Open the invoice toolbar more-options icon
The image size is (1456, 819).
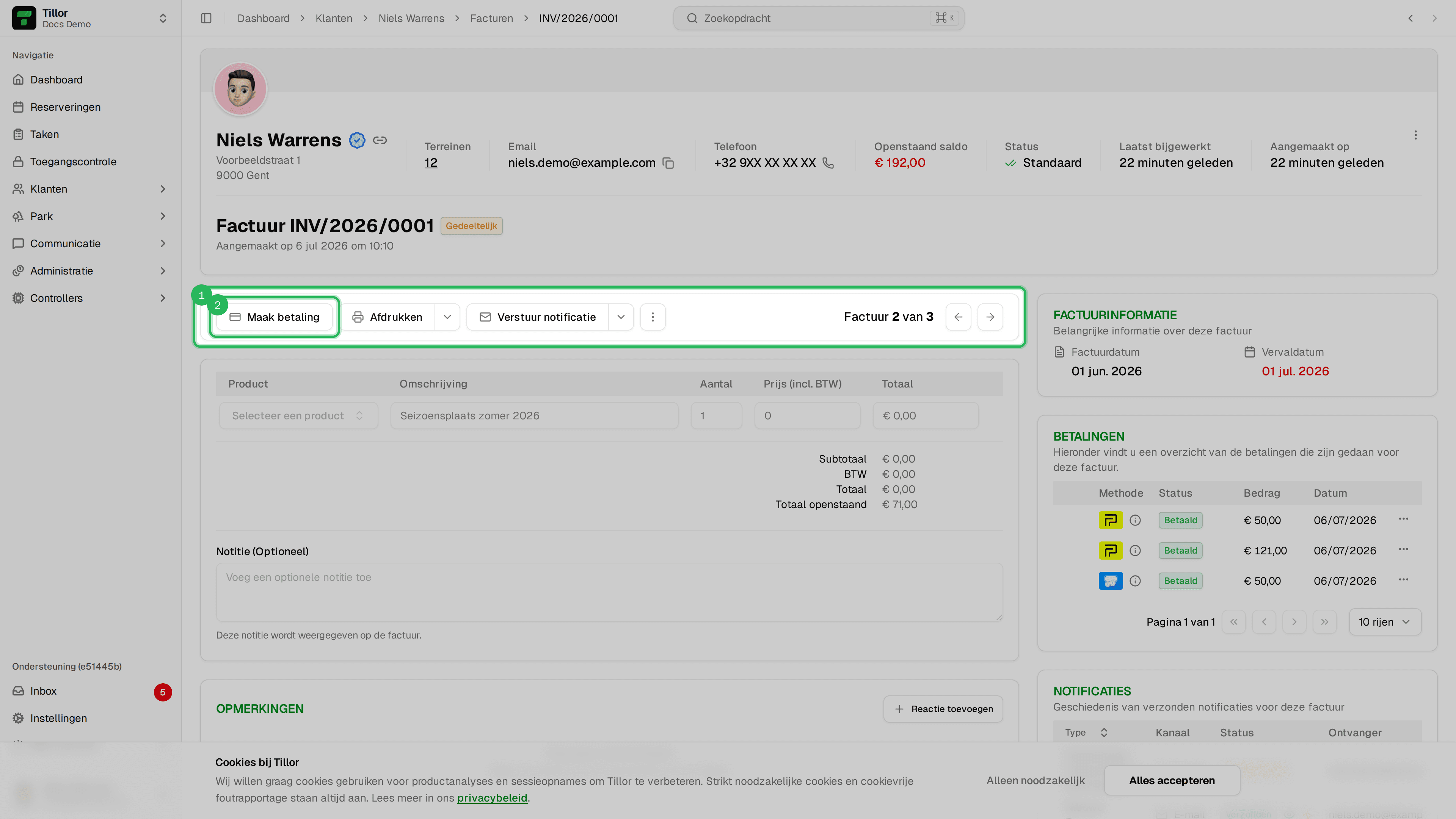pyautogui.click(x=653, y=317)
